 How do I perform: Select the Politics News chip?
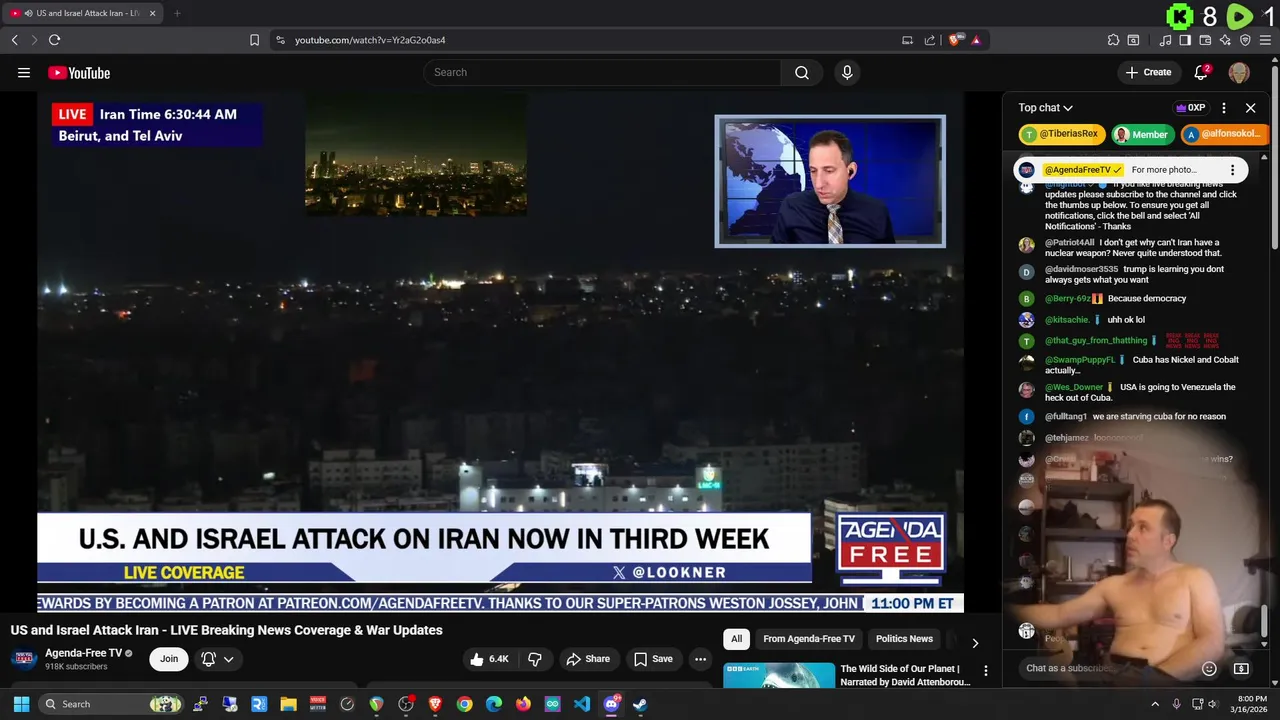click(x=904, y=639)
